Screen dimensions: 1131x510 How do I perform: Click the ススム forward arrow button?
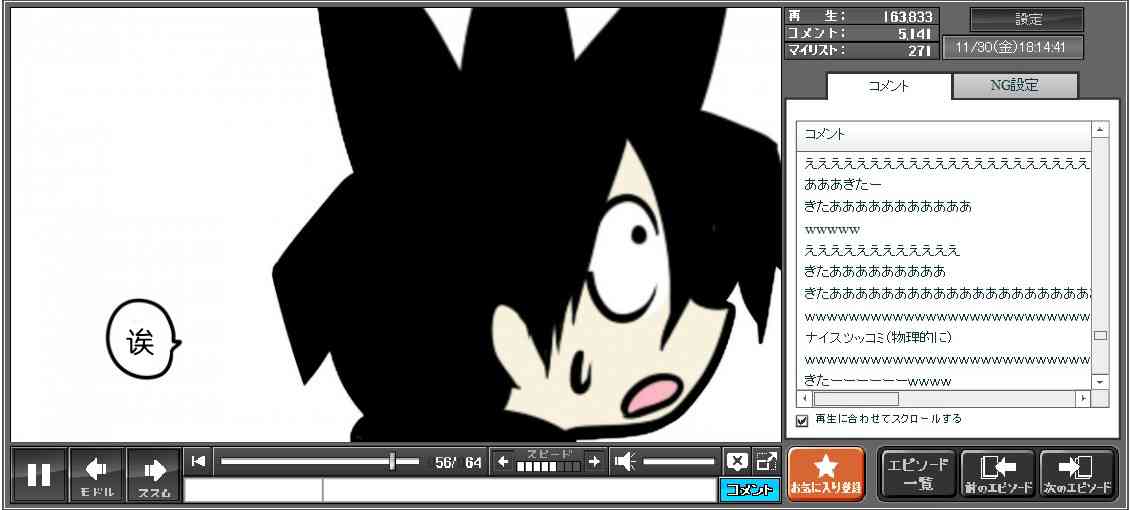pos(154,474)
